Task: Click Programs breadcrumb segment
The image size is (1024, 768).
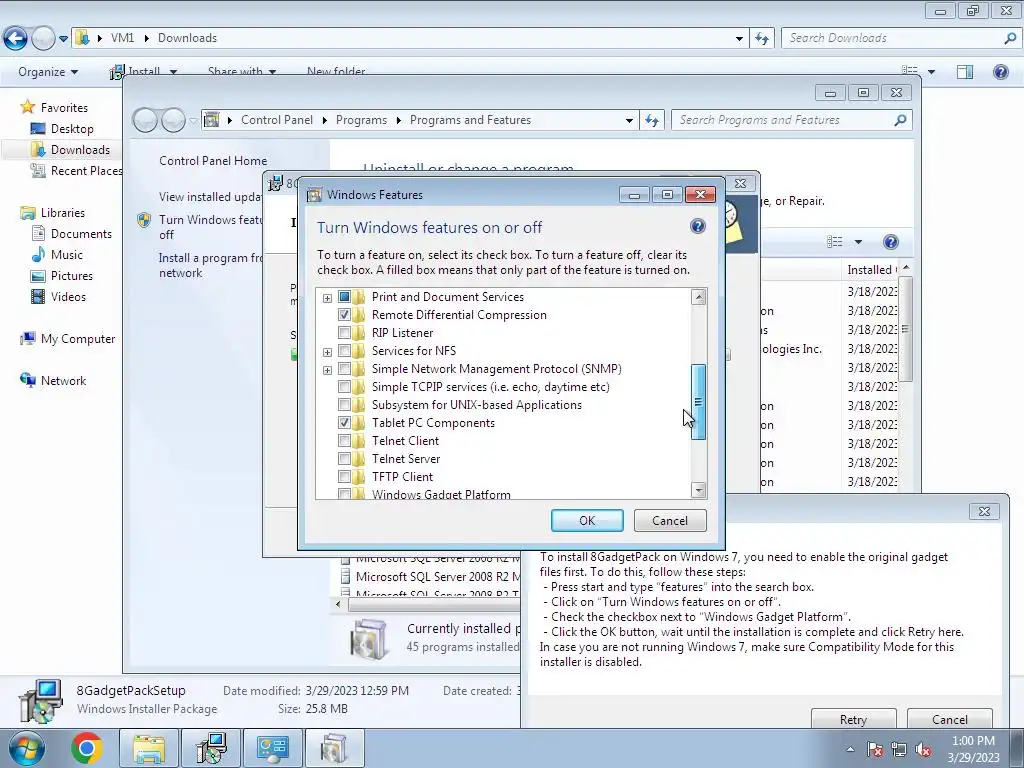Action: (361, 120)
